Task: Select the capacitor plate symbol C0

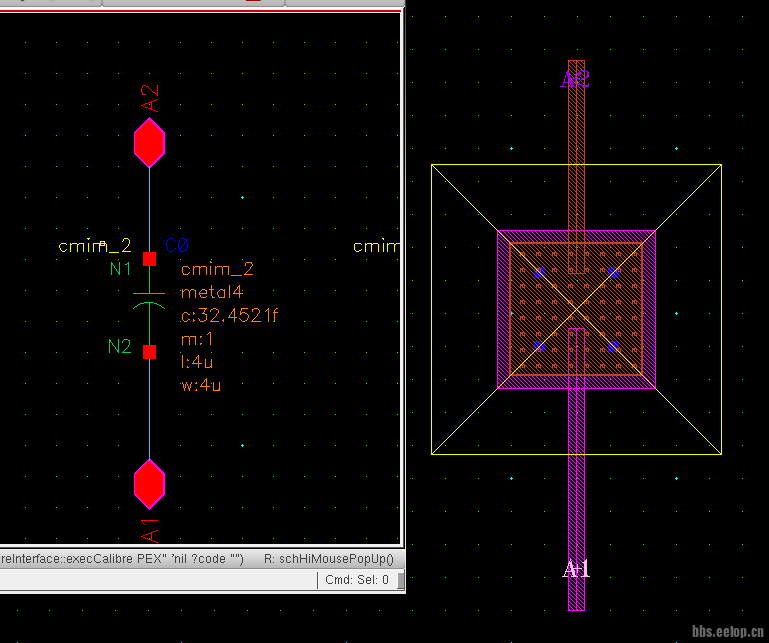Action: point(150,300)
